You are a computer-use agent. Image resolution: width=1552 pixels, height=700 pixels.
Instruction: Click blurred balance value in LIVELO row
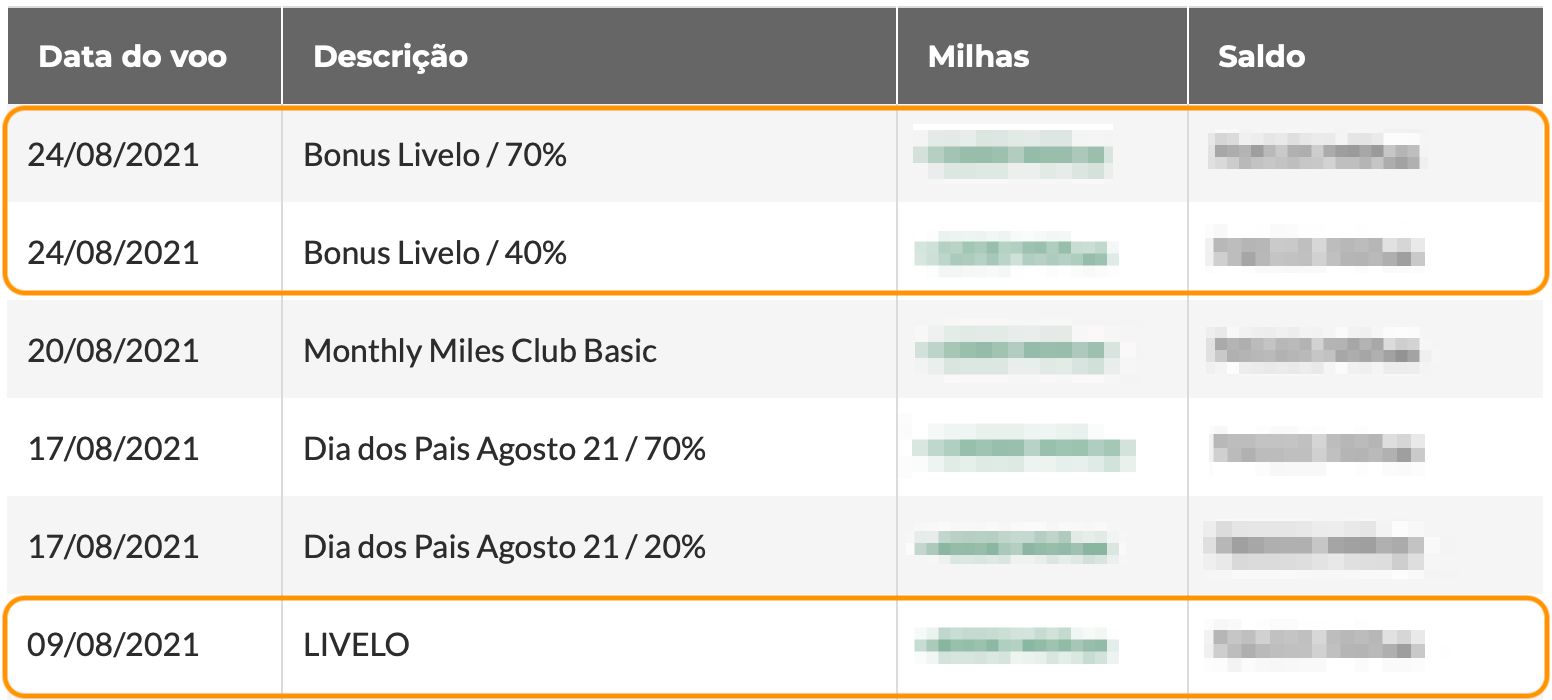(x=1316, y=644)
